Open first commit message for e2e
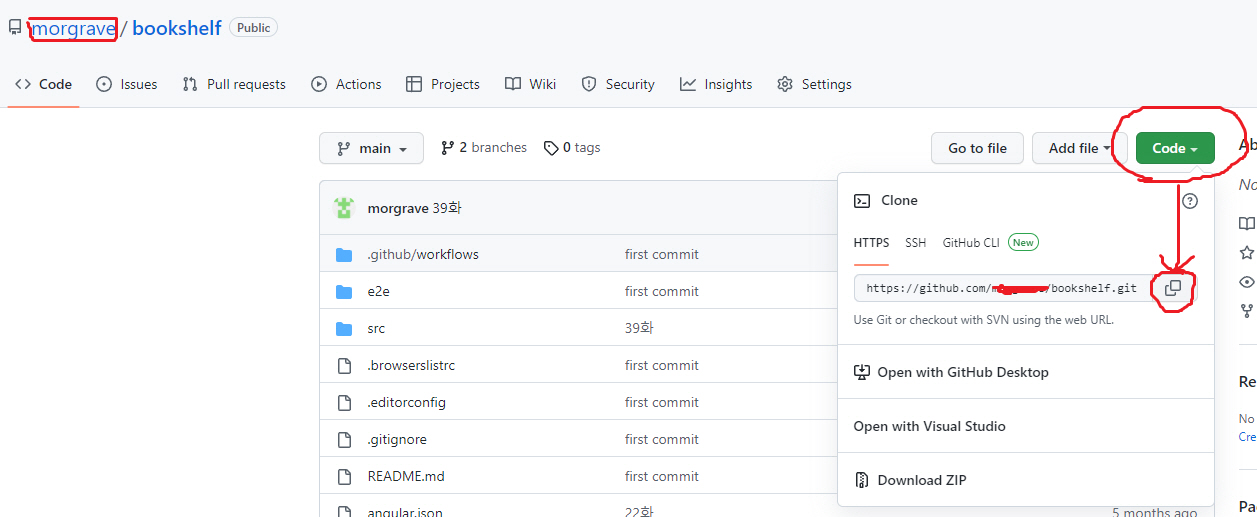 tap(662, 291)
